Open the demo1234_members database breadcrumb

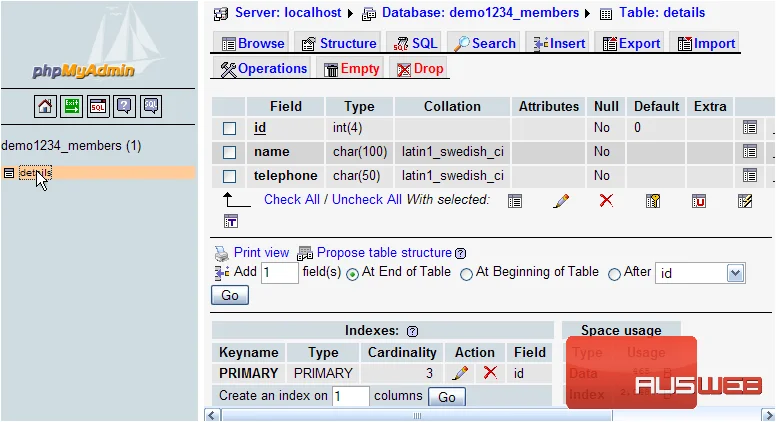[480, 13]
